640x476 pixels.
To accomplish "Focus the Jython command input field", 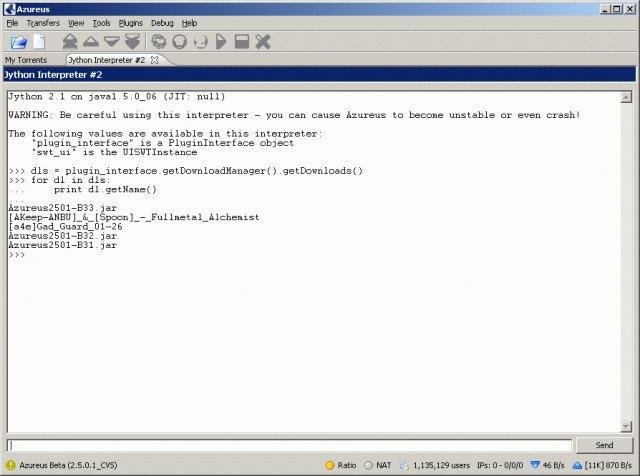I will click(x=289, y=445).
